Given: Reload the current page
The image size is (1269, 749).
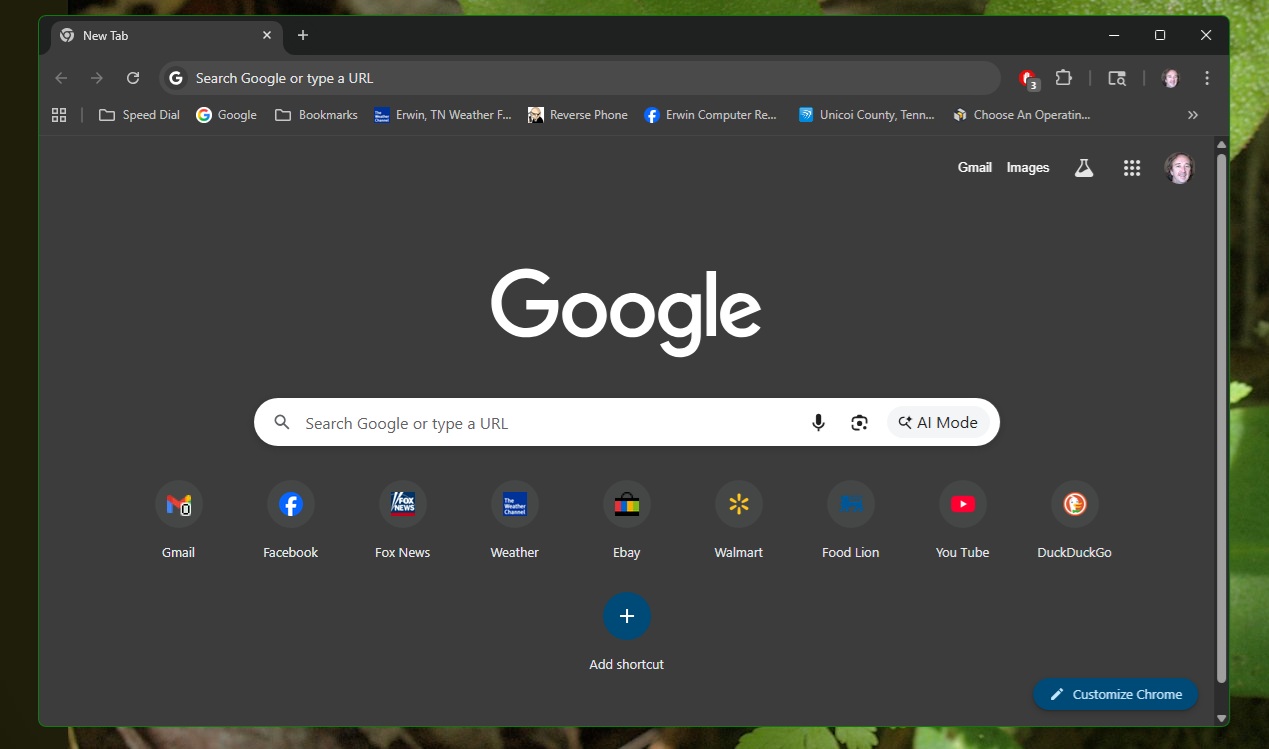Looking at the screenshot, I should (x=133, y=78).
